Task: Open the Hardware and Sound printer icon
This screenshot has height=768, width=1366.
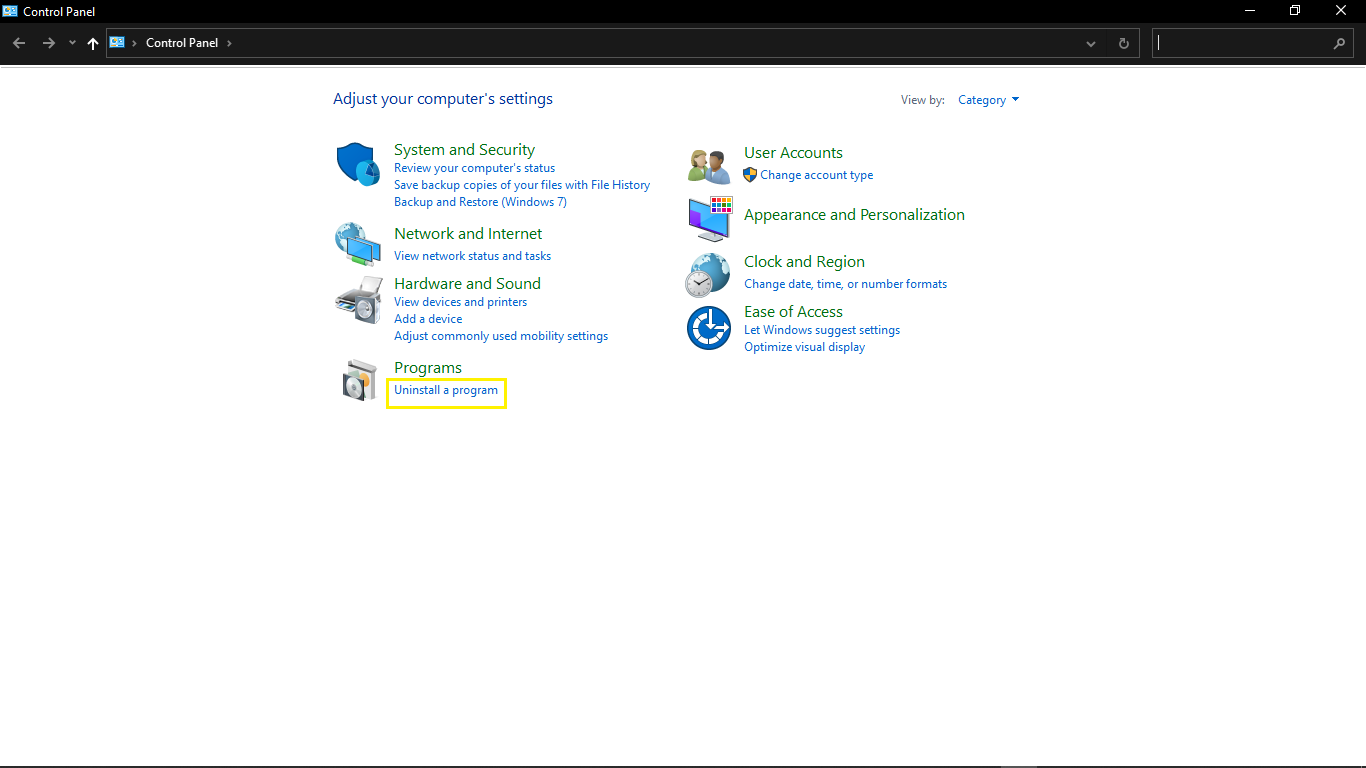Action: point(358,299)
